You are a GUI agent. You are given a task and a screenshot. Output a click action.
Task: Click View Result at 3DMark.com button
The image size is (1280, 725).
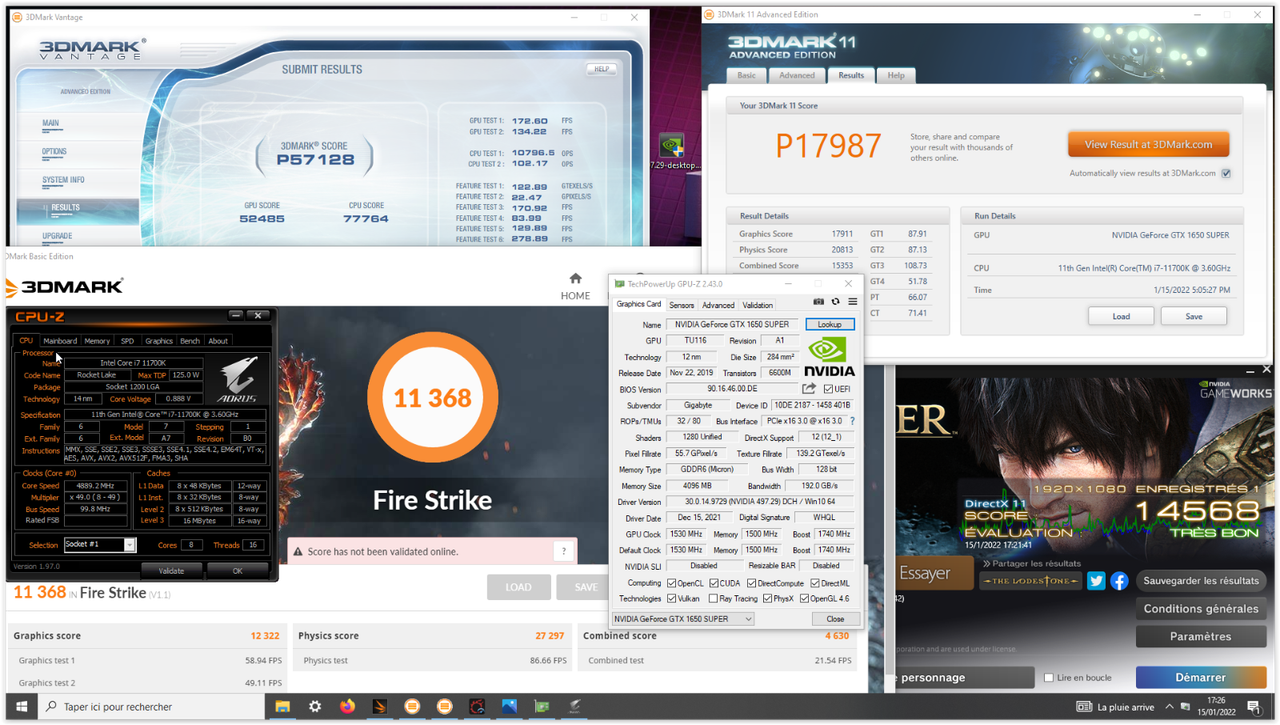click(1148, 144)
